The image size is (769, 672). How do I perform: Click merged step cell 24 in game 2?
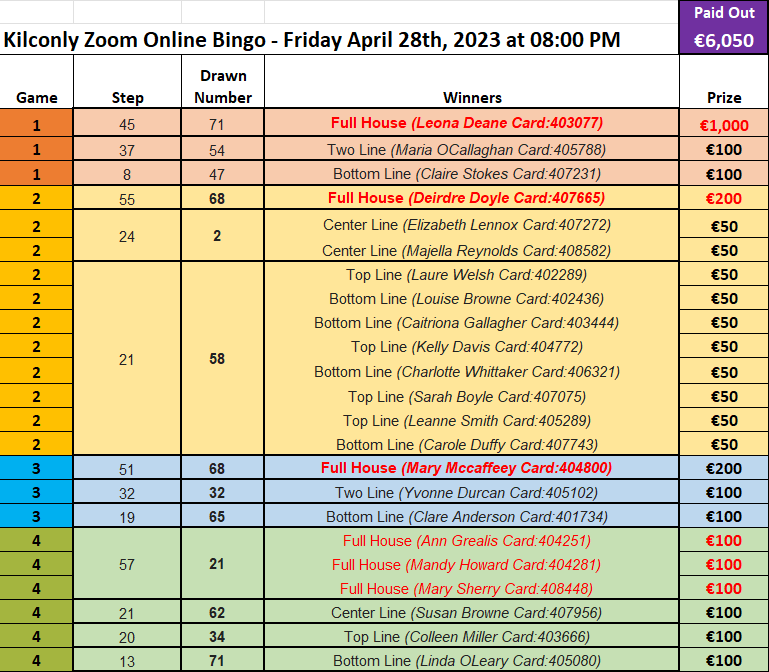pos(128,236)
